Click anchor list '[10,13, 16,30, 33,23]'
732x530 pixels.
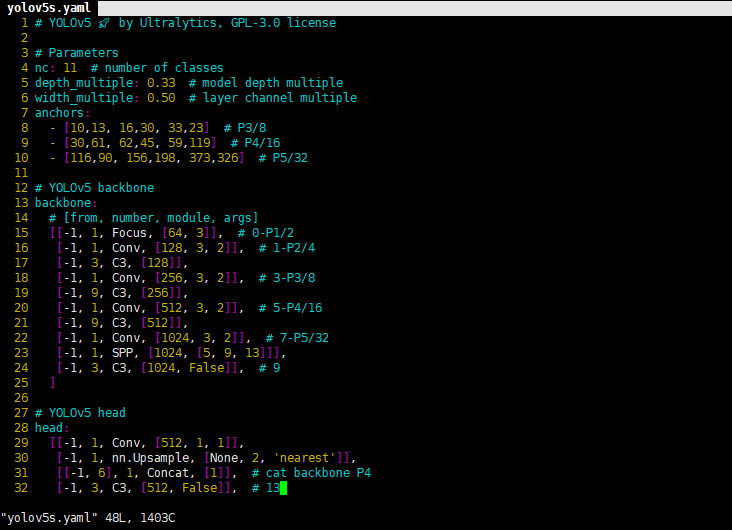coord(136,127)
